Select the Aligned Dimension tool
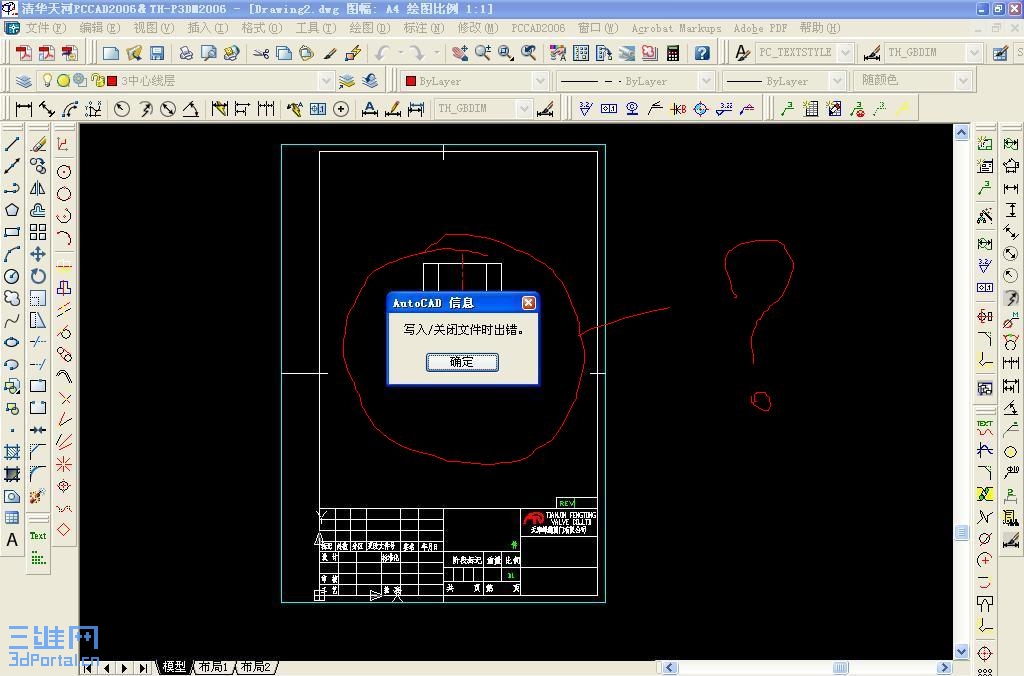Image resolution: width=1024 pixels, height=676 pixels. point(46,109)
